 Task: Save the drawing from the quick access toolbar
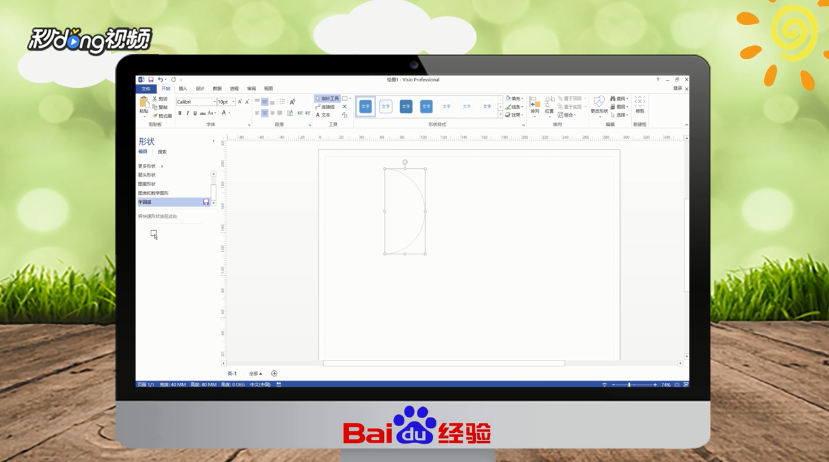click(x=151, y=80)
